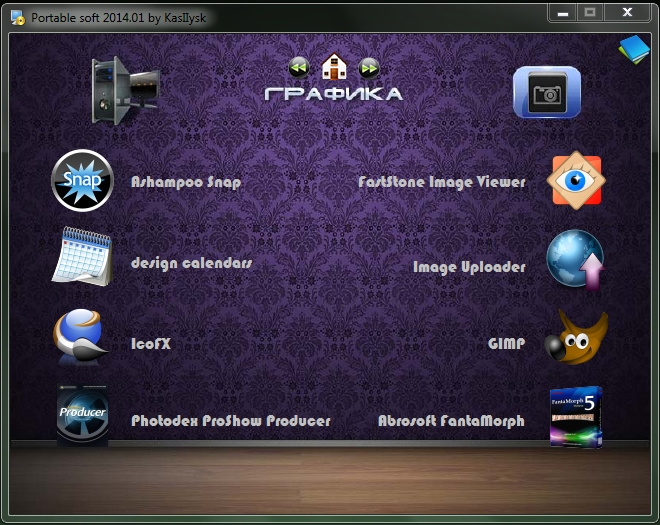Viewport: 660px width, 525px height.
Task: Click the FantaMorph 5 box icon
Action: tap(576, 416)
